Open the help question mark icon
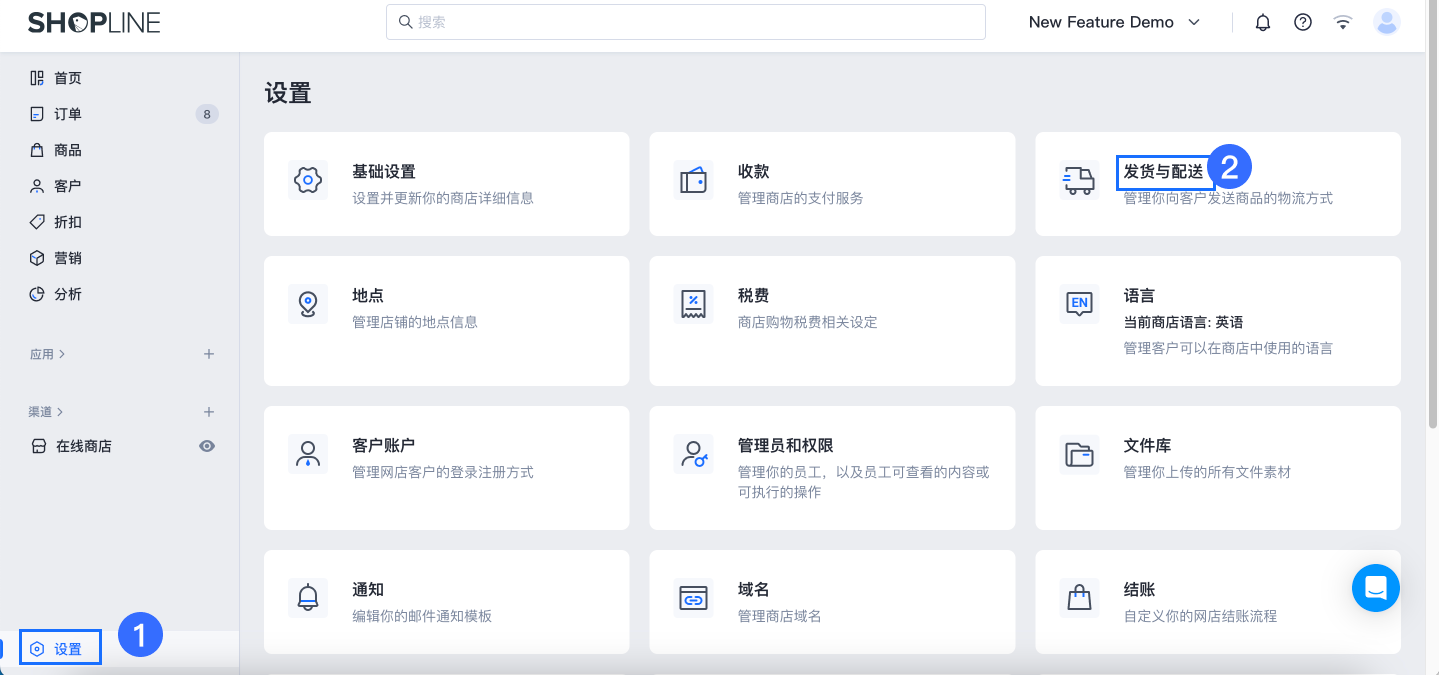This screenshot has width=1439, height=675. (x=1302, y=22)
